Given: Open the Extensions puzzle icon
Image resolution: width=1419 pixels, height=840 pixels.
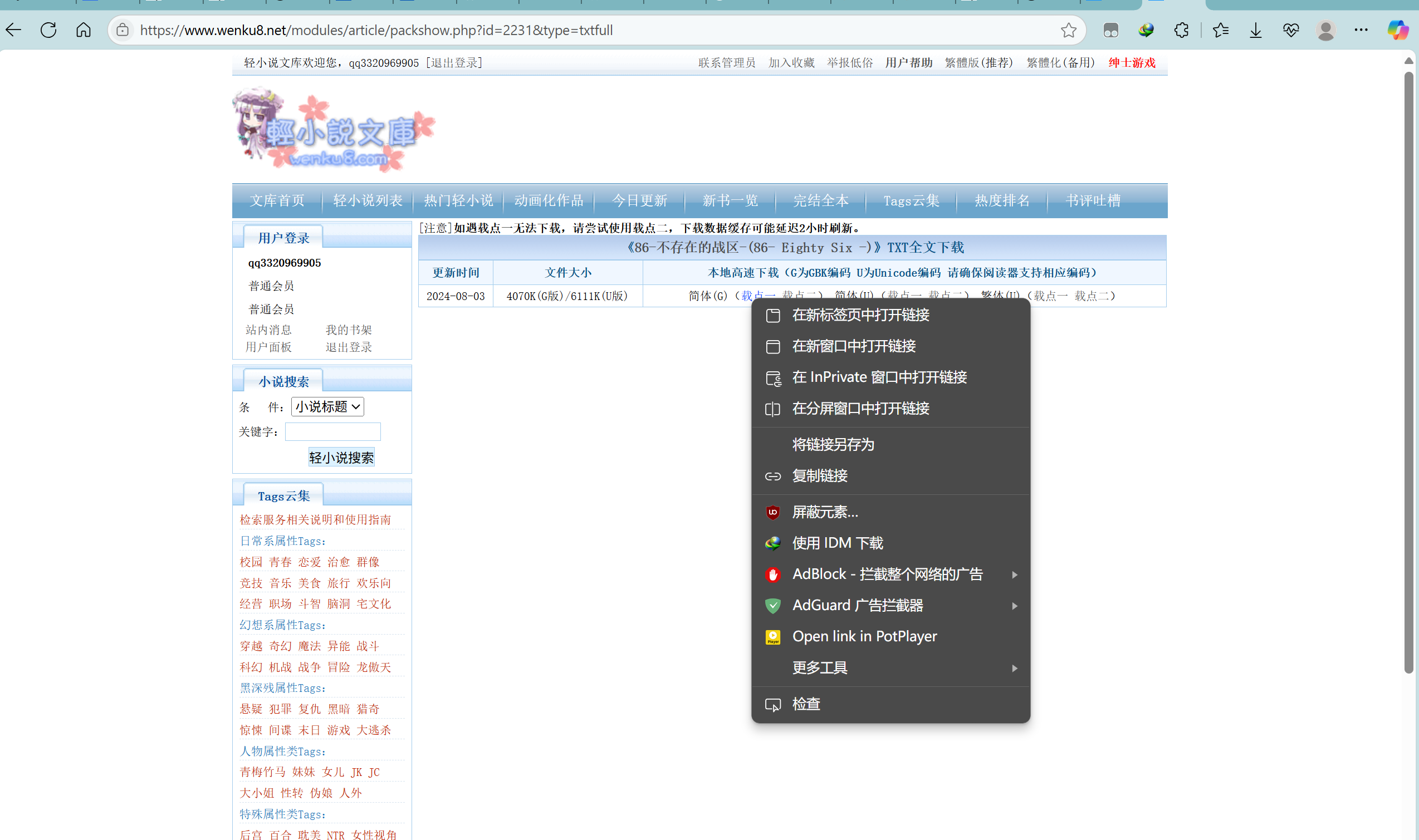Looking at the screenshot, I should (x=1181, y=30).
